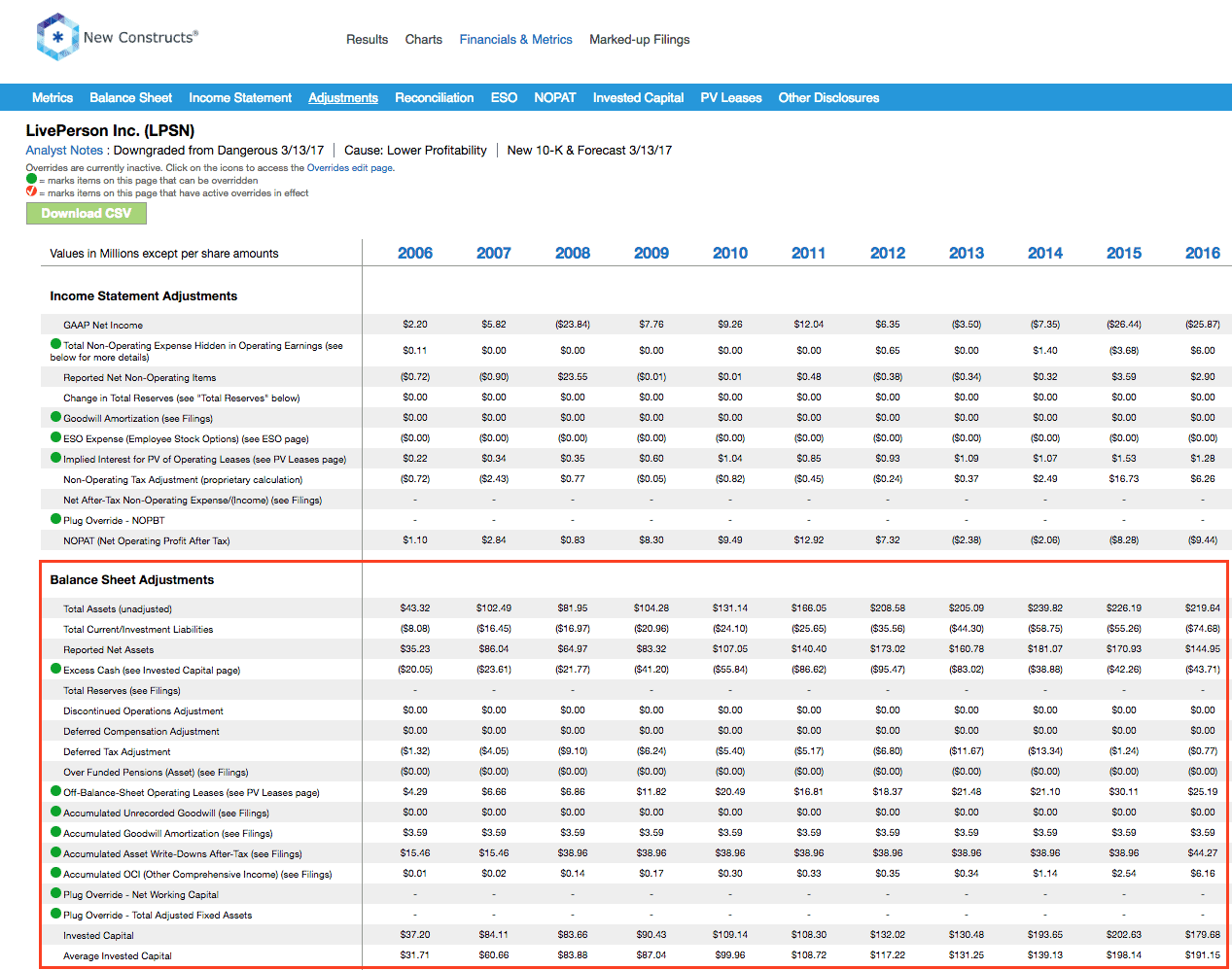Image resolution: width=1232 pixels, height=970 pixels.
Task: Select the 2014 year column header
Action: pyautogui.click(x=1045, y=253)
